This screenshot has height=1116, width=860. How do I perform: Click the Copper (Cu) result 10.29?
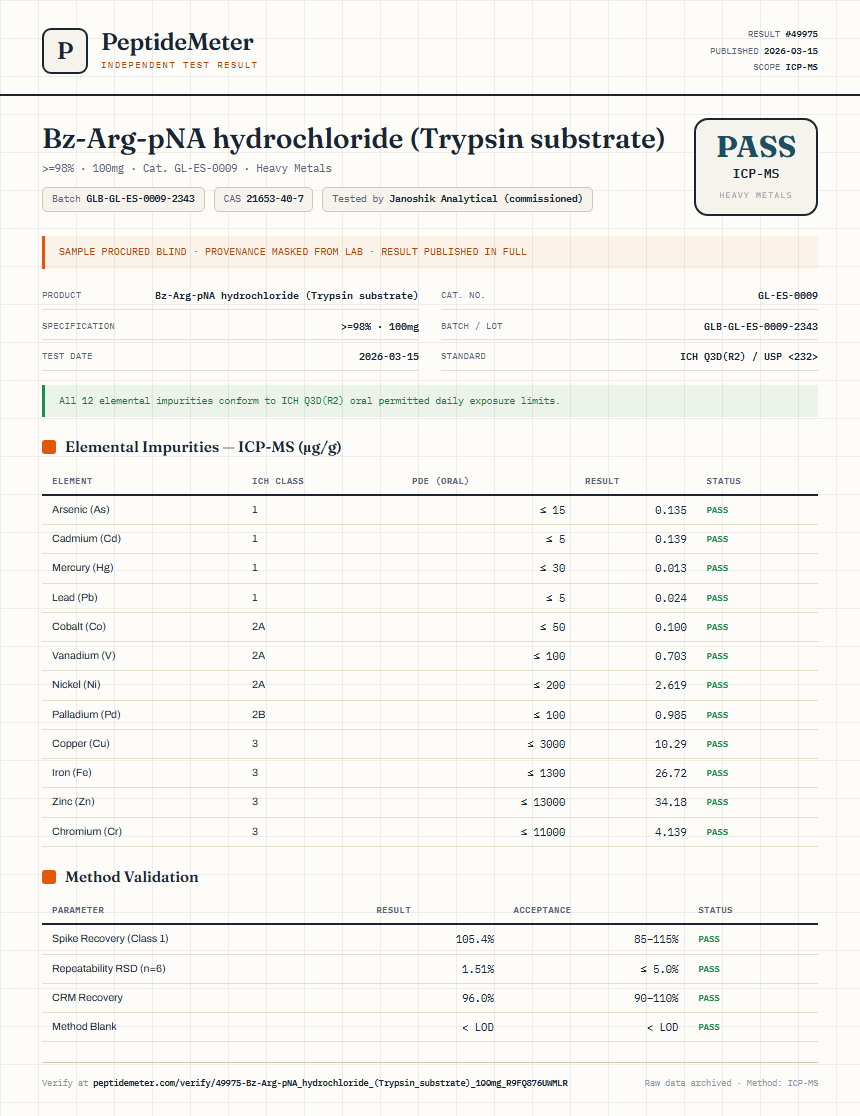pos(671,744)
